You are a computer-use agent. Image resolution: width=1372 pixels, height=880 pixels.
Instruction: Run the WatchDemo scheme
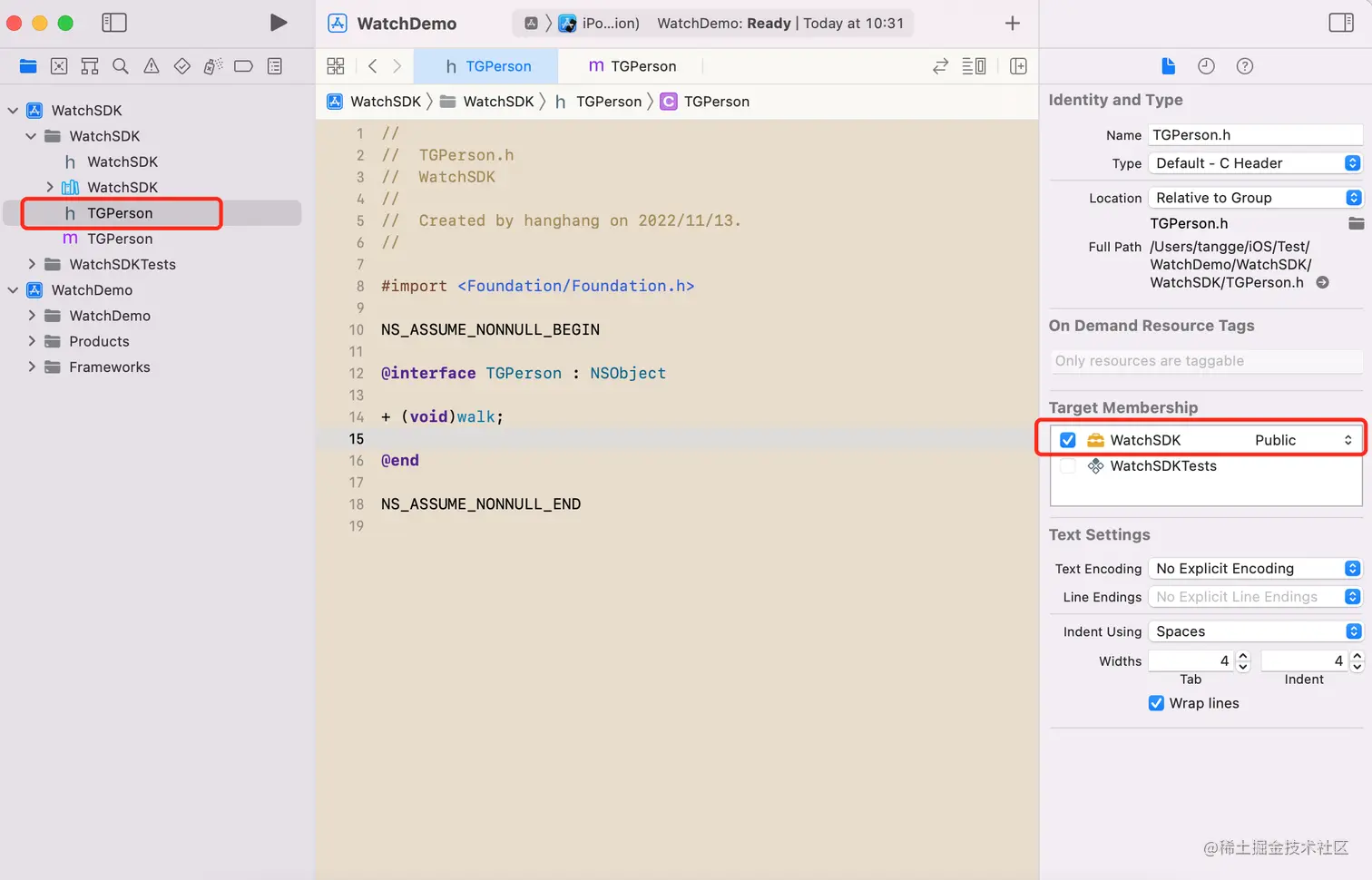pos(279,23)
